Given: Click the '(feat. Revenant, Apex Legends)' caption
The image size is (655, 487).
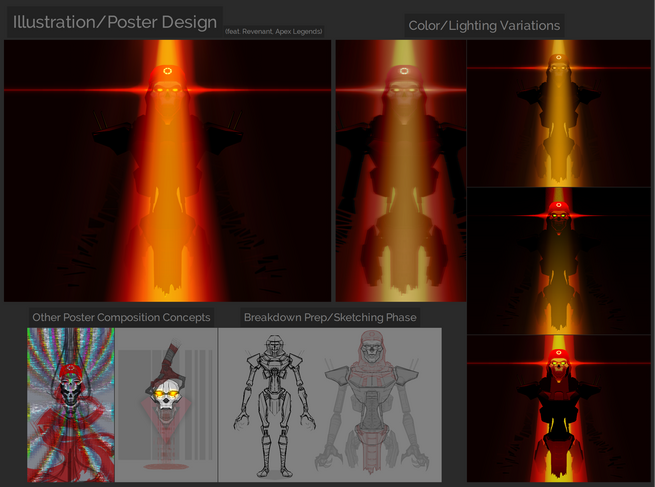Looking at the screenshot, I should [x=274, y=31].
